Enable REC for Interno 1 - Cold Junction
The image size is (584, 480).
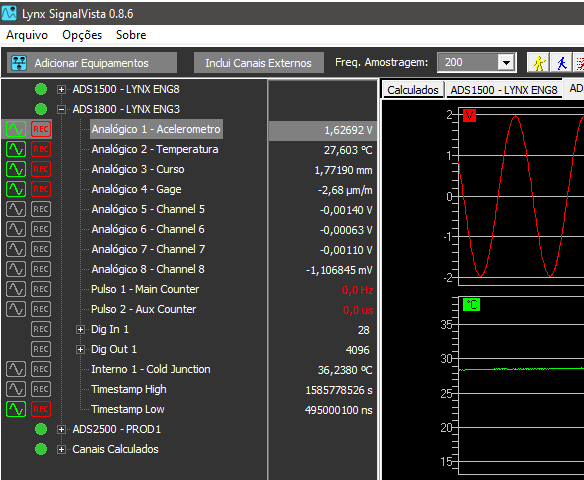pyautogui.click(x=41, y=369)
